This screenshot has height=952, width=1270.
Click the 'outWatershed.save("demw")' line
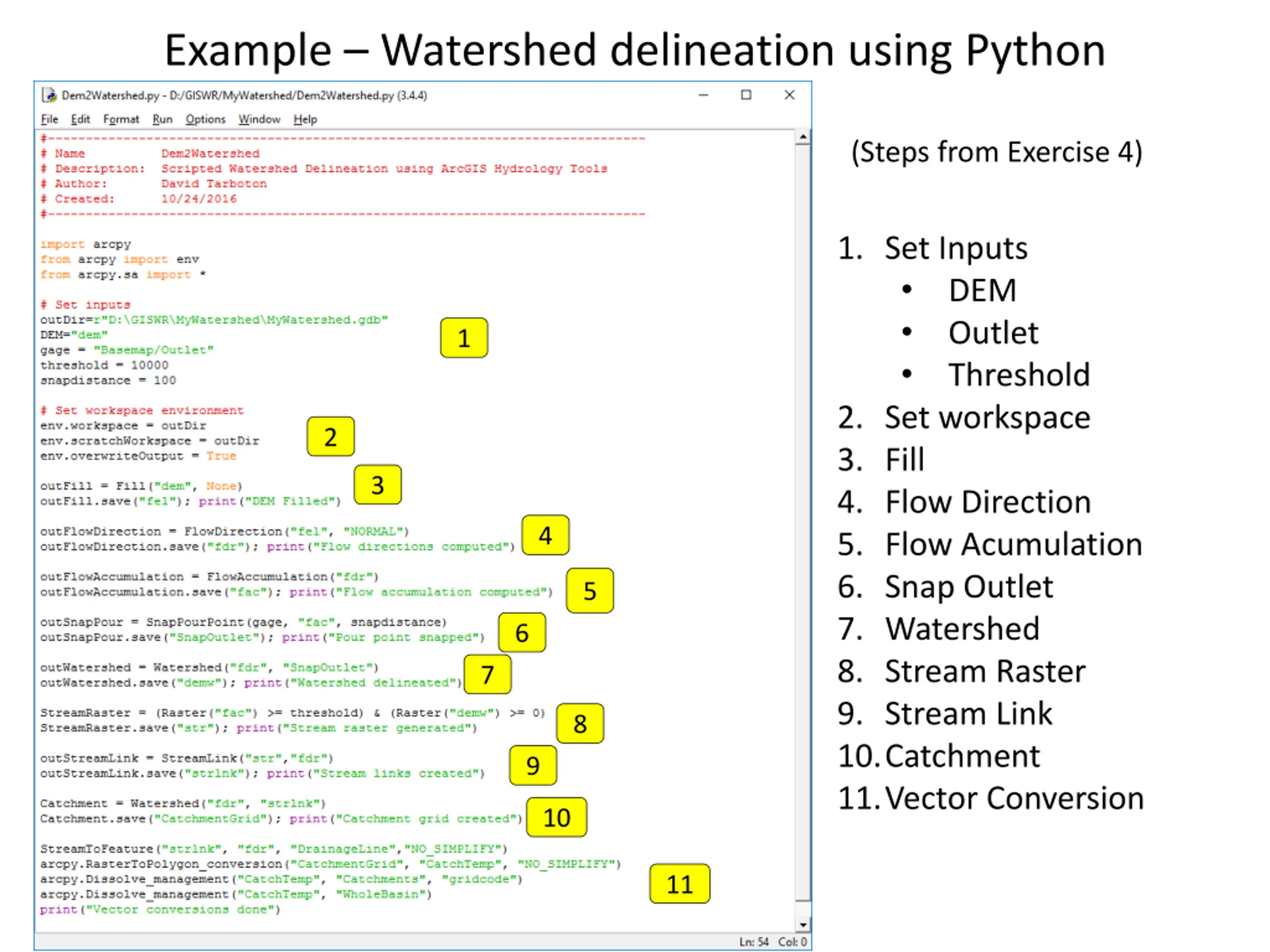(251, 682)
